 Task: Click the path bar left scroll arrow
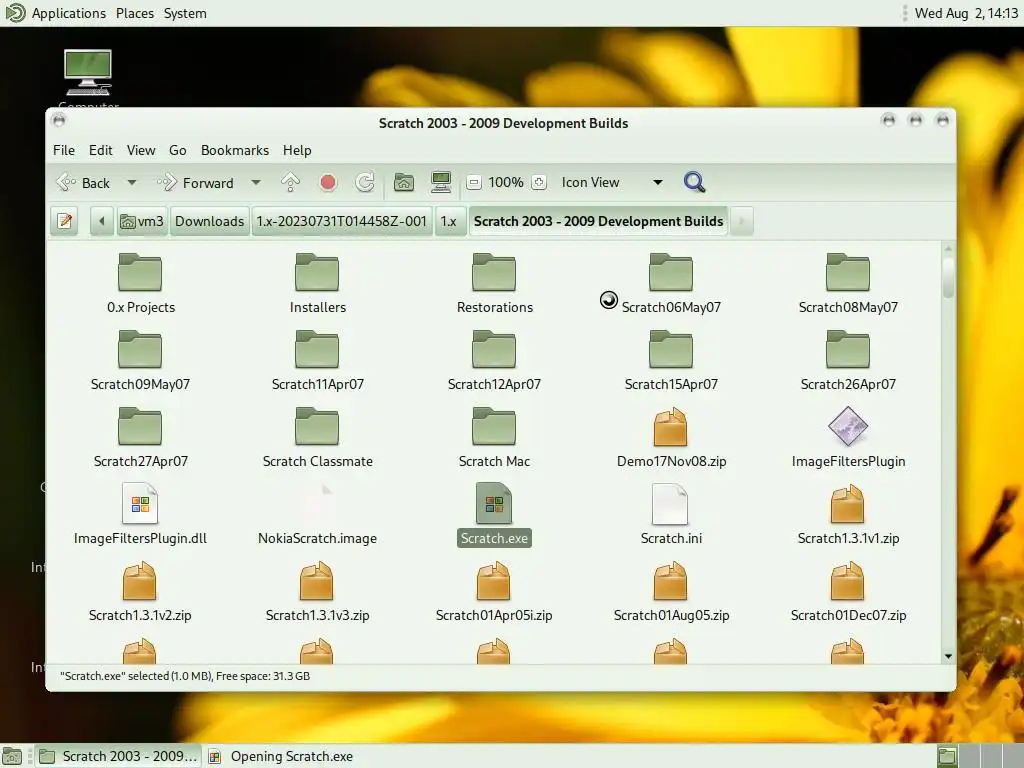(102, 221)
